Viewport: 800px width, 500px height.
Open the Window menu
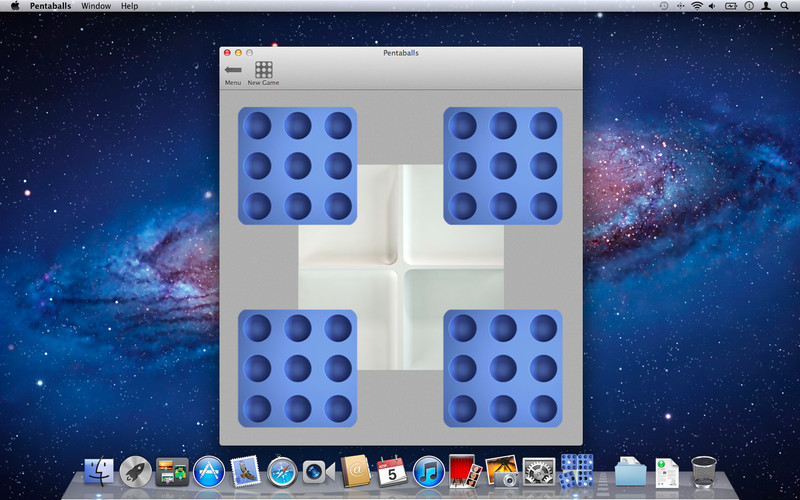[96, 6]
